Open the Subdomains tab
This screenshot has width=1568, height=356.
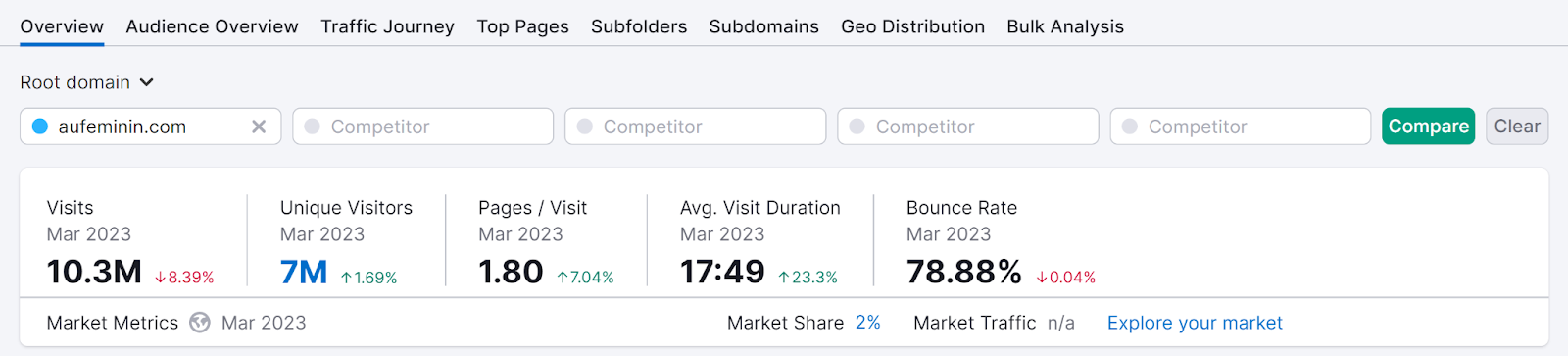click(764, 26)
